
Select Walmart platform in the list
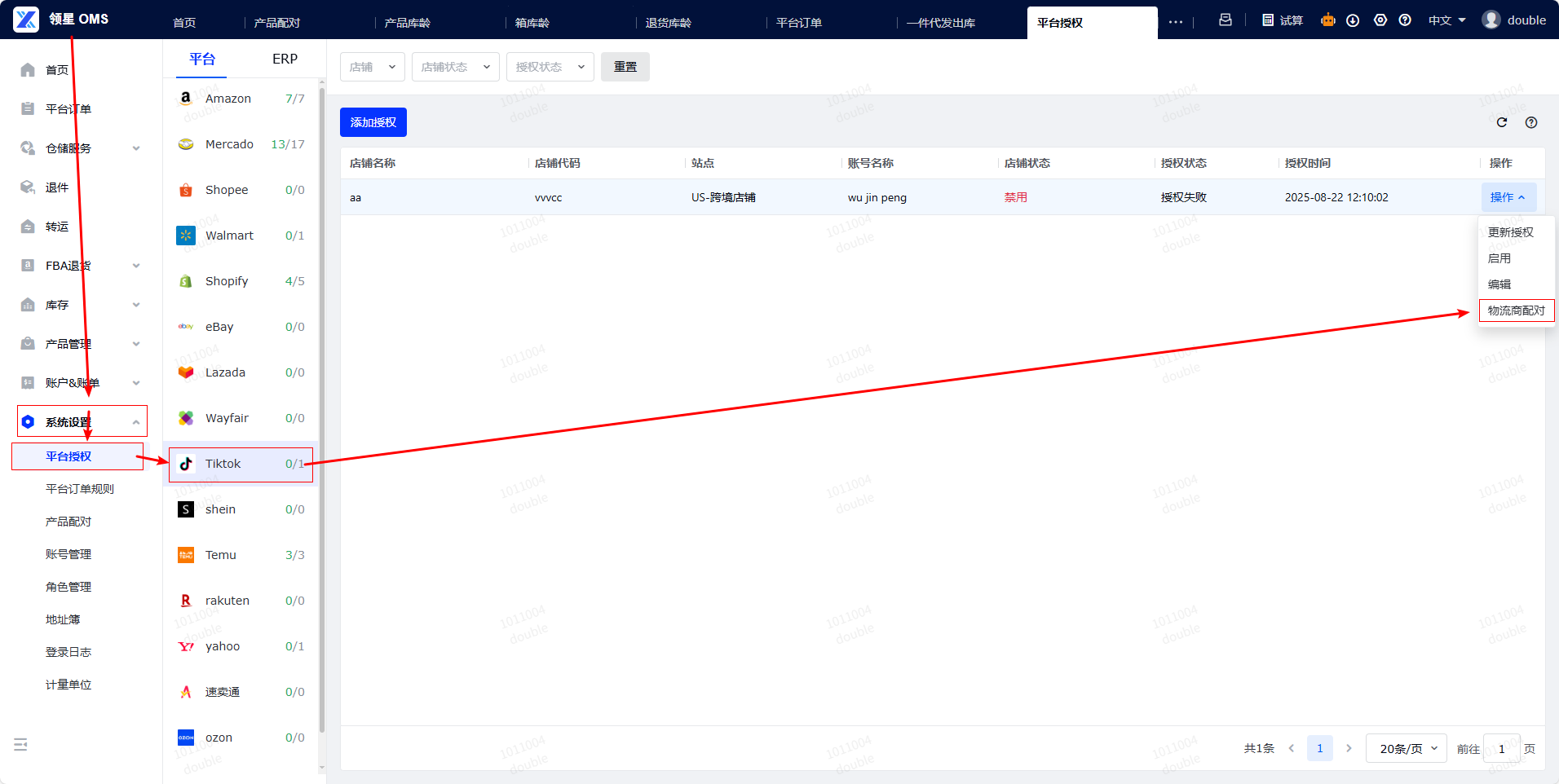point(241,236)
